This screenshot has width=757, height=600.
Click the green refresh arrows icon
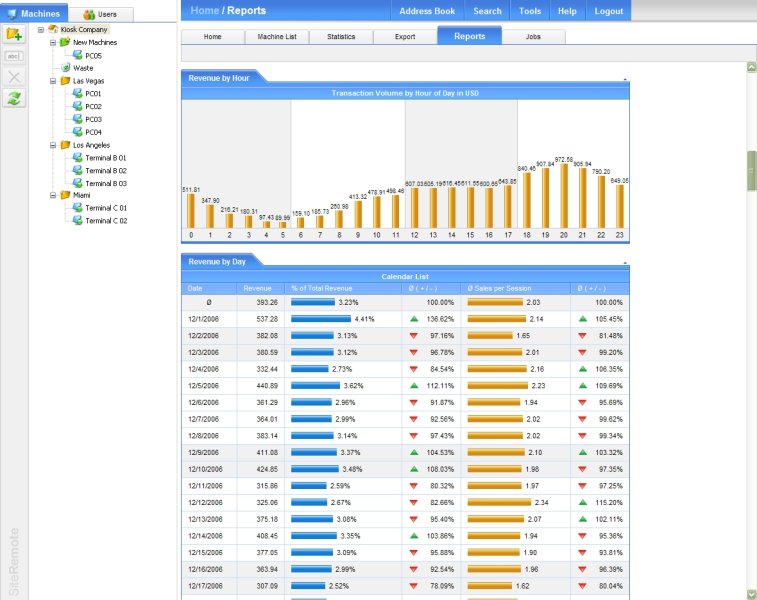pyautogui.click(x=14, y=98)
